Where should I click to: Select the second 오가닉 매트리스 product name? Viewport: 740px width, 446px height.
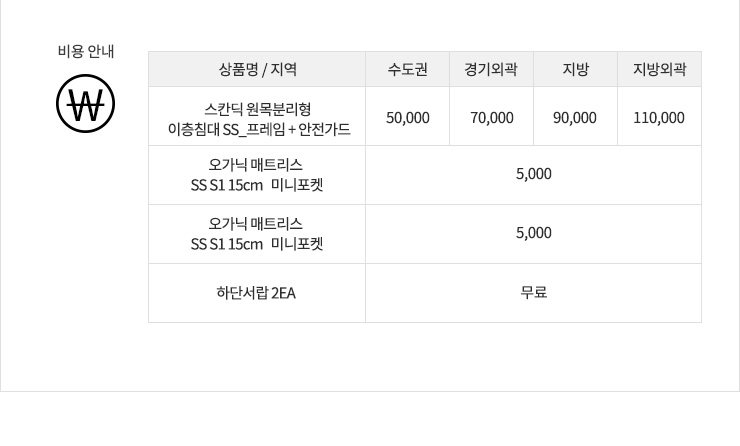(x=256, y=223)
